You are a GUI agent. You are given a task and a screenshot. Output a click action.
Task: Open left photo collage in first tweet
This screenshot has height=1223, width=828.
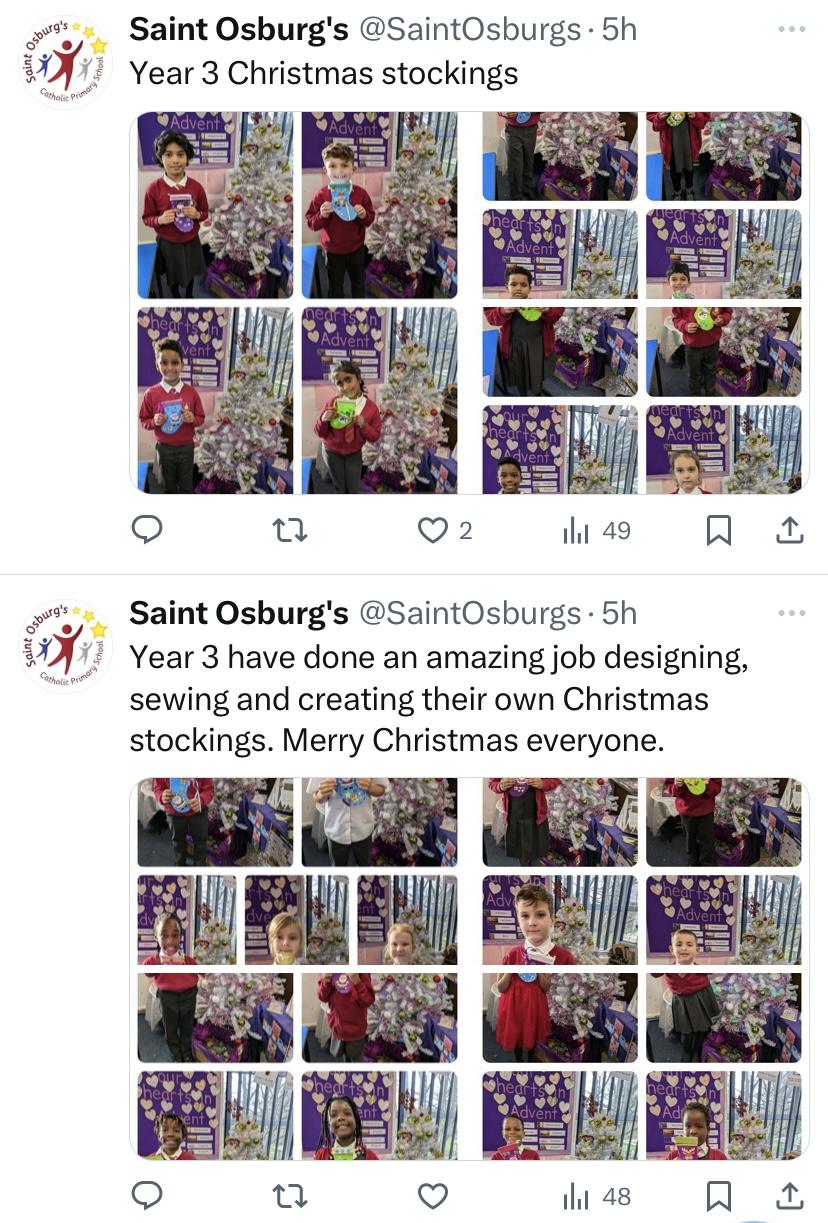pyautogui.click(x=297, y=302)
